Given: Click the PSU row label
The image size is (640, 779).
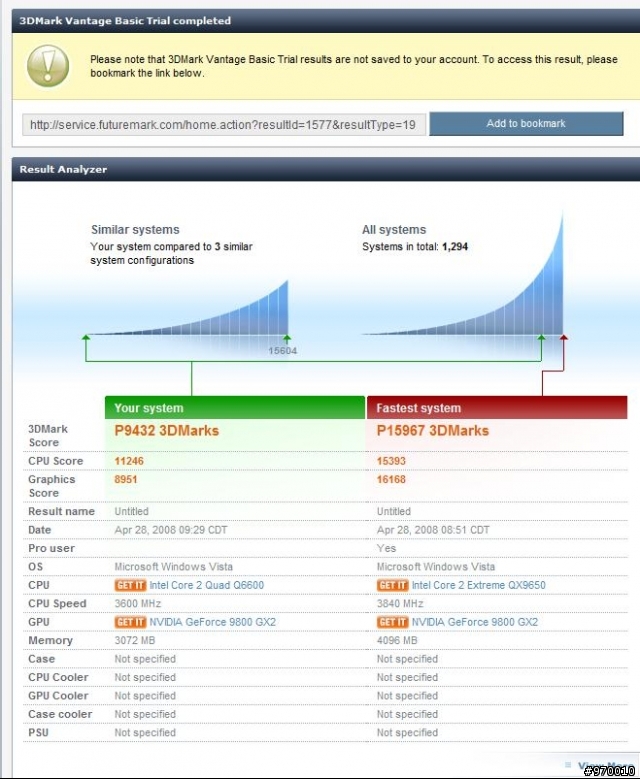Looking at the screenshot, I should point(38,732).
